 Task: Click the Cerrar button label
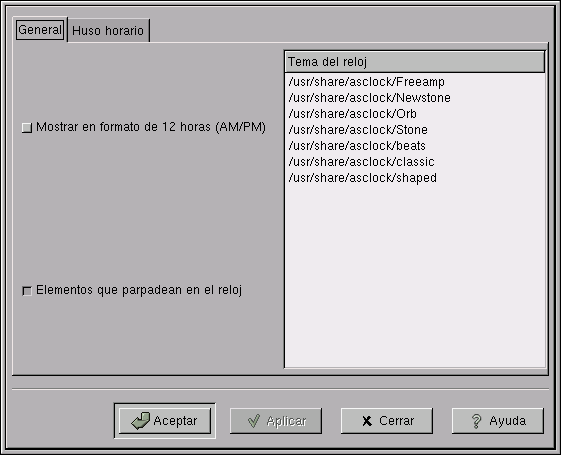(396, 421)
